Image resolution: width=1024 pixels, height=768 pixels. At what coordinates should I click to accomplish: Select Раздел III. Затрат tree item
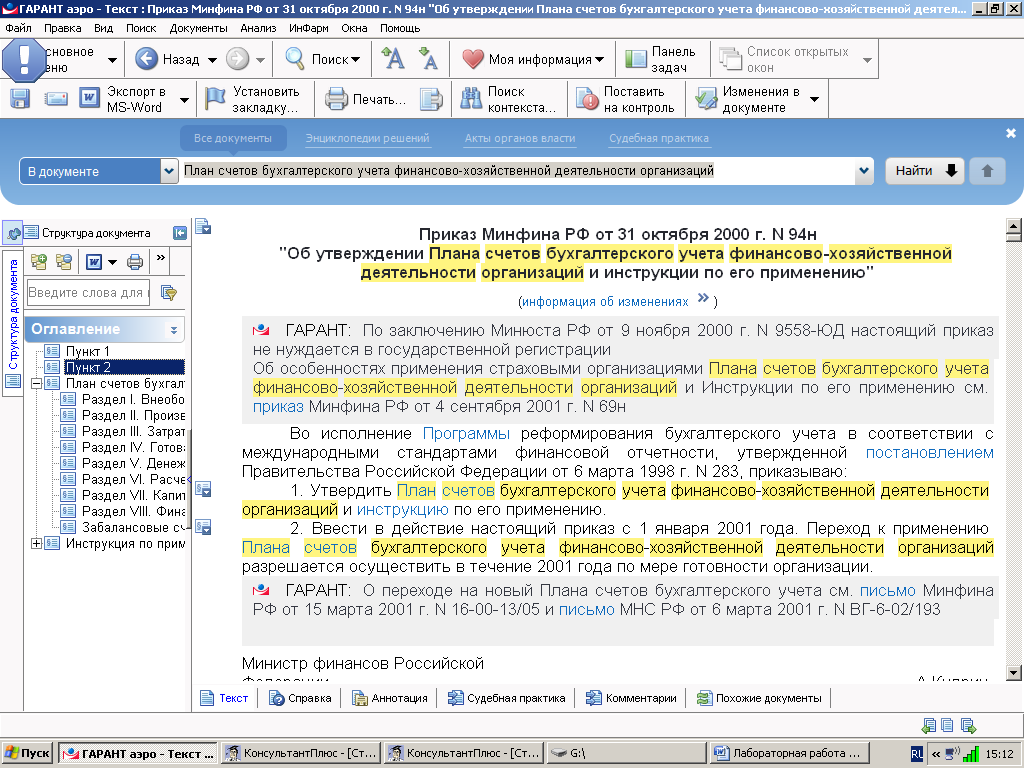pos(133,431)
